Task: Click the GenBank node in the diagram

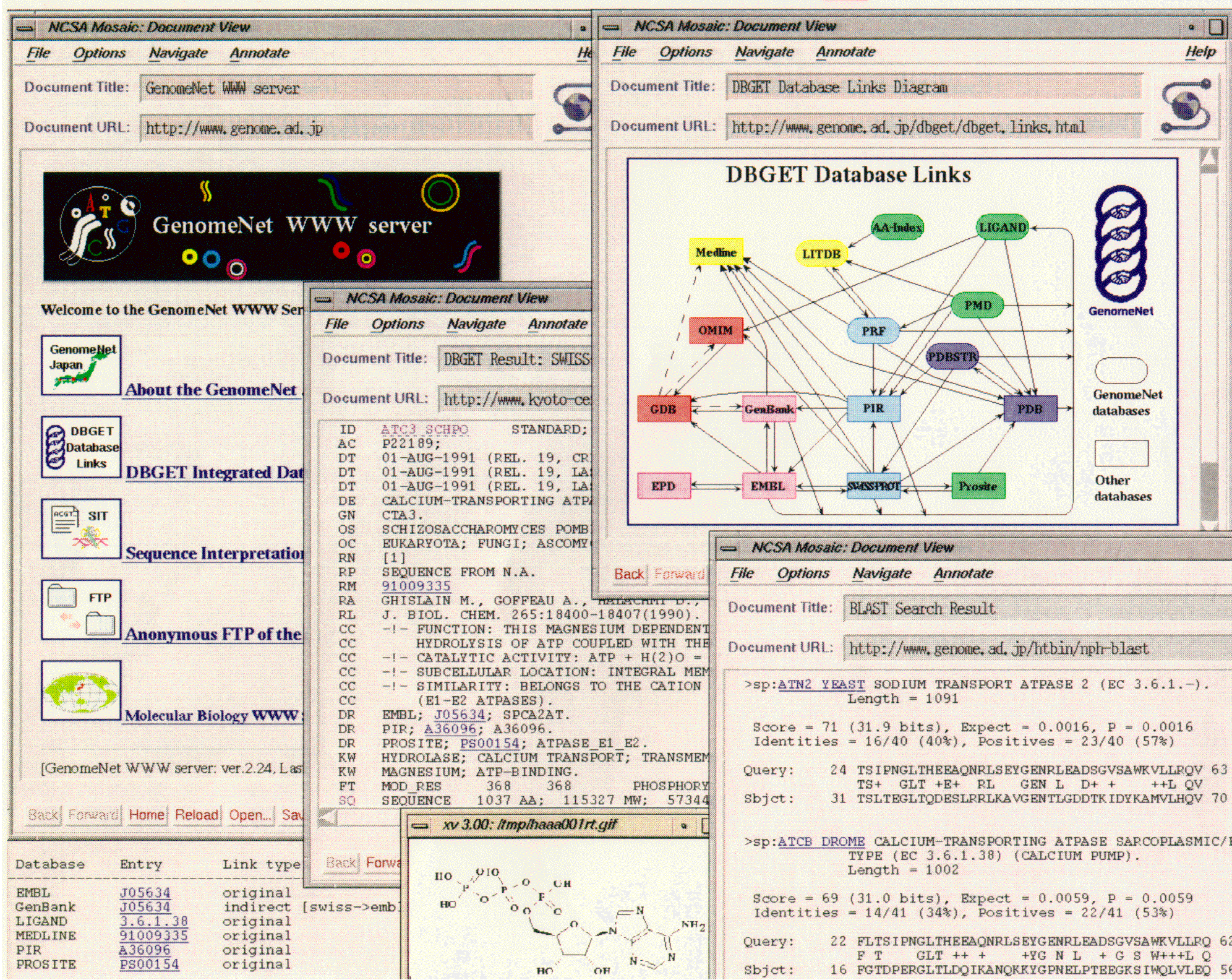Action: coord(769,409)
